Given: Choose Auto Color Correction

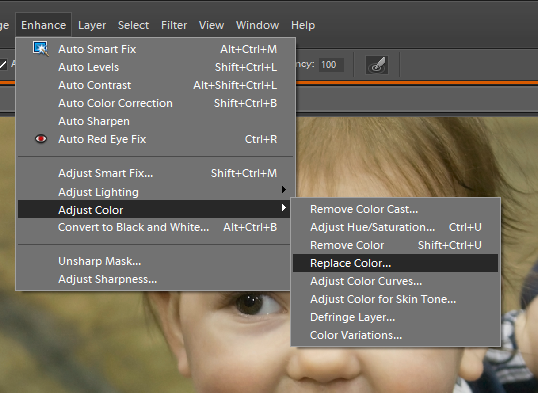Looking at the screenshot, I should pyautogui.click(x=154, y=103).
